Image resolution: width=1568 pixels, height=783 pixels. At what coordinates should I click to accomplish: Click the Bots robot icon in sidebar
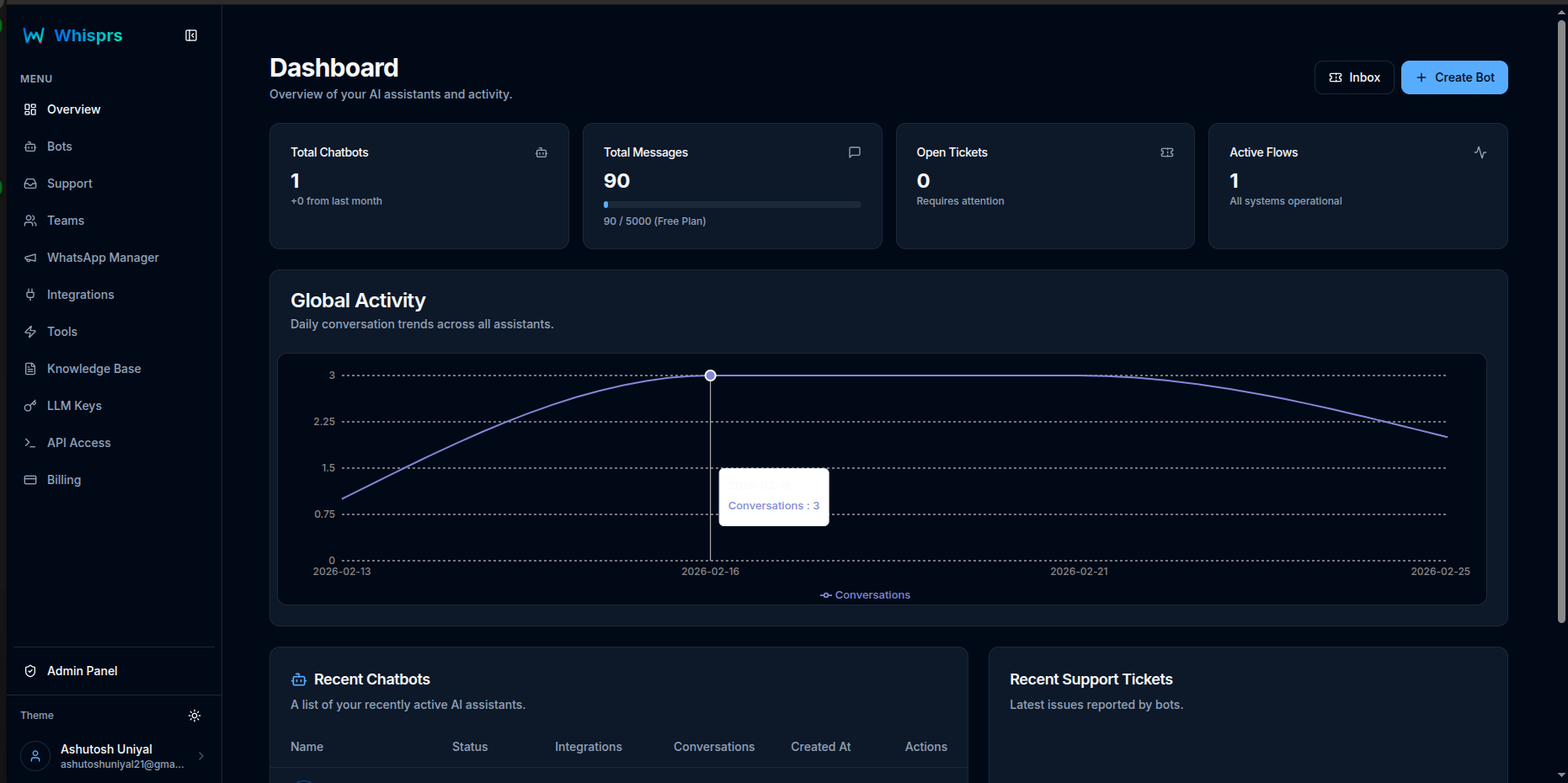[x=30, y=146]
